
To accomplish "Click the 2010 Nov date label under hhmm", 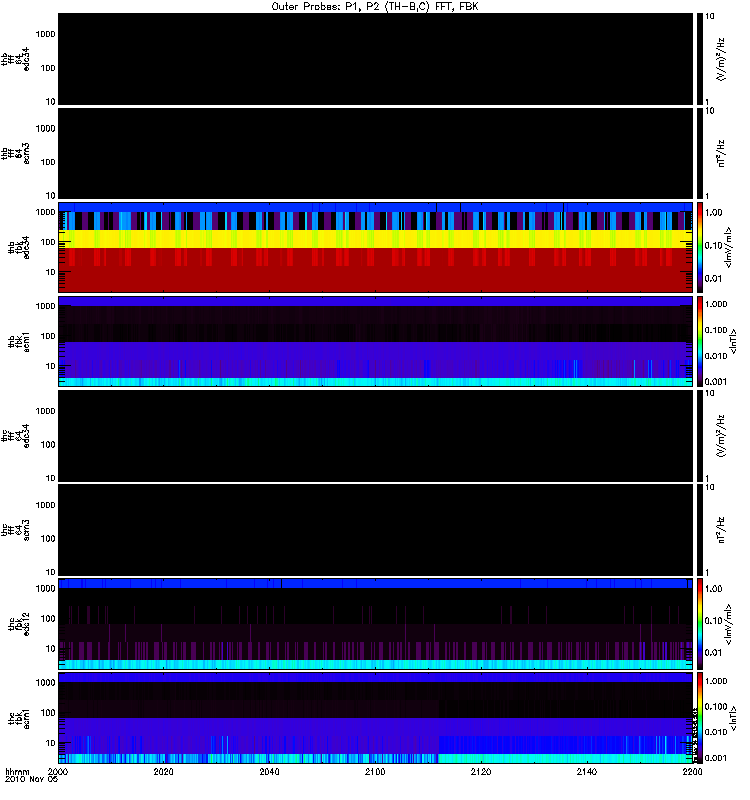I will click(x=31, y=779).
